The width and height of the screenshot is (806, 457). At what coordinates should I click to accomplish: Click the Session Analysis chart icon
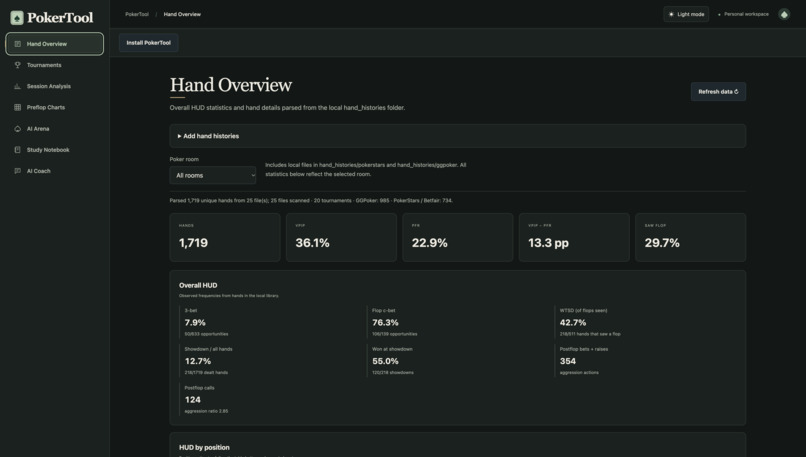17,86
